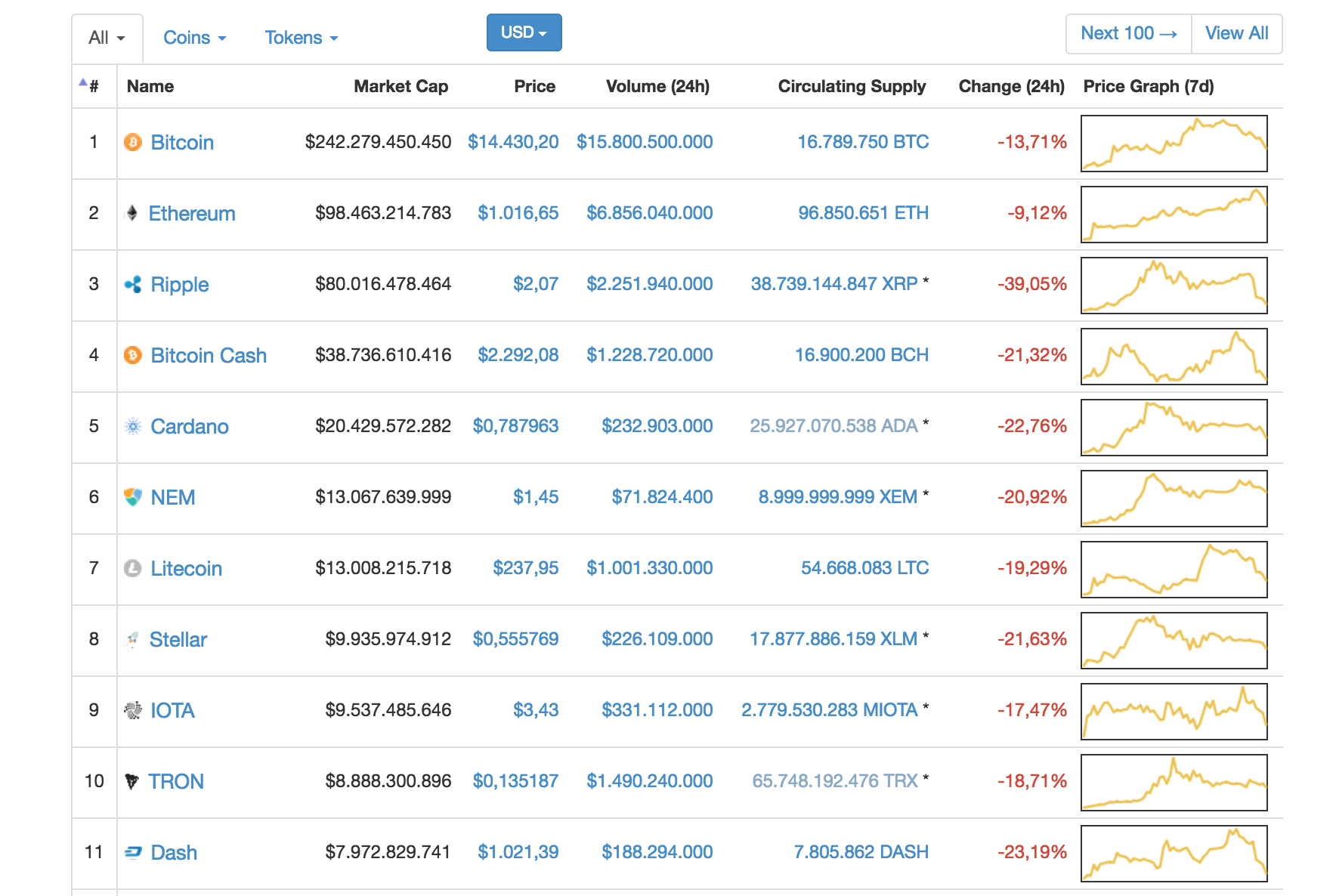Click the Litecoin logo icon
The width and height of the screenshot is (1336, 896).
click(x=133, y=568)
